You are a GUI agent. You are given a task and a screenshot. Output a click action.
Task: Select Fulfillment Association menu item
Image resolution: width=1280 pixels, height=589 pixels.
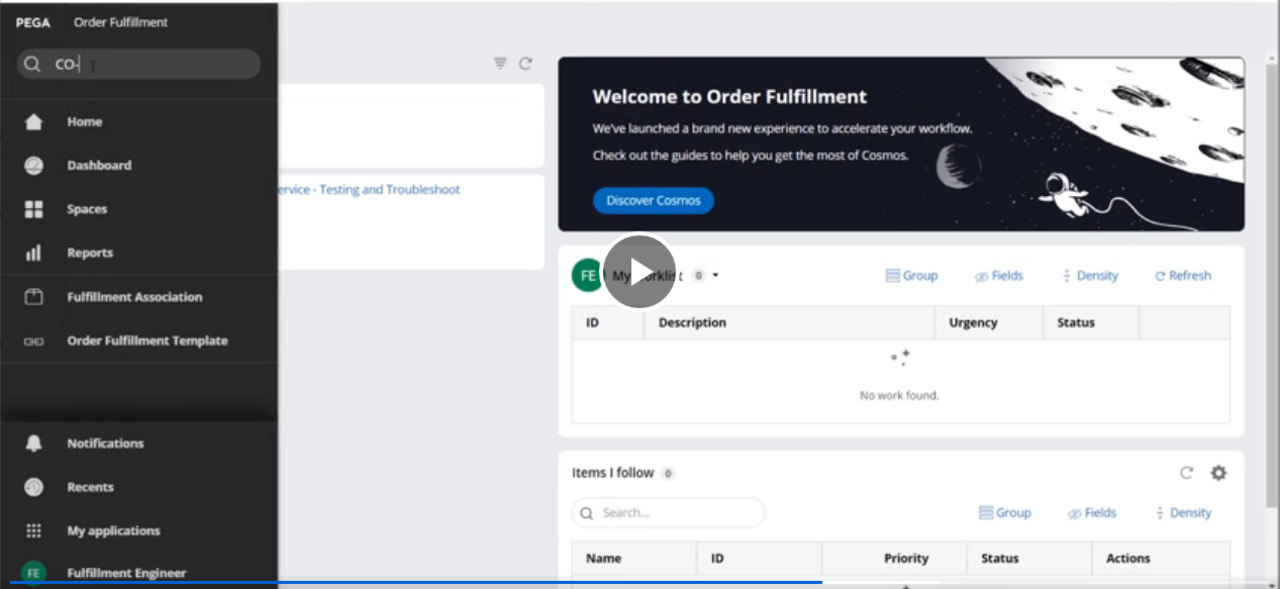(134, 297)
